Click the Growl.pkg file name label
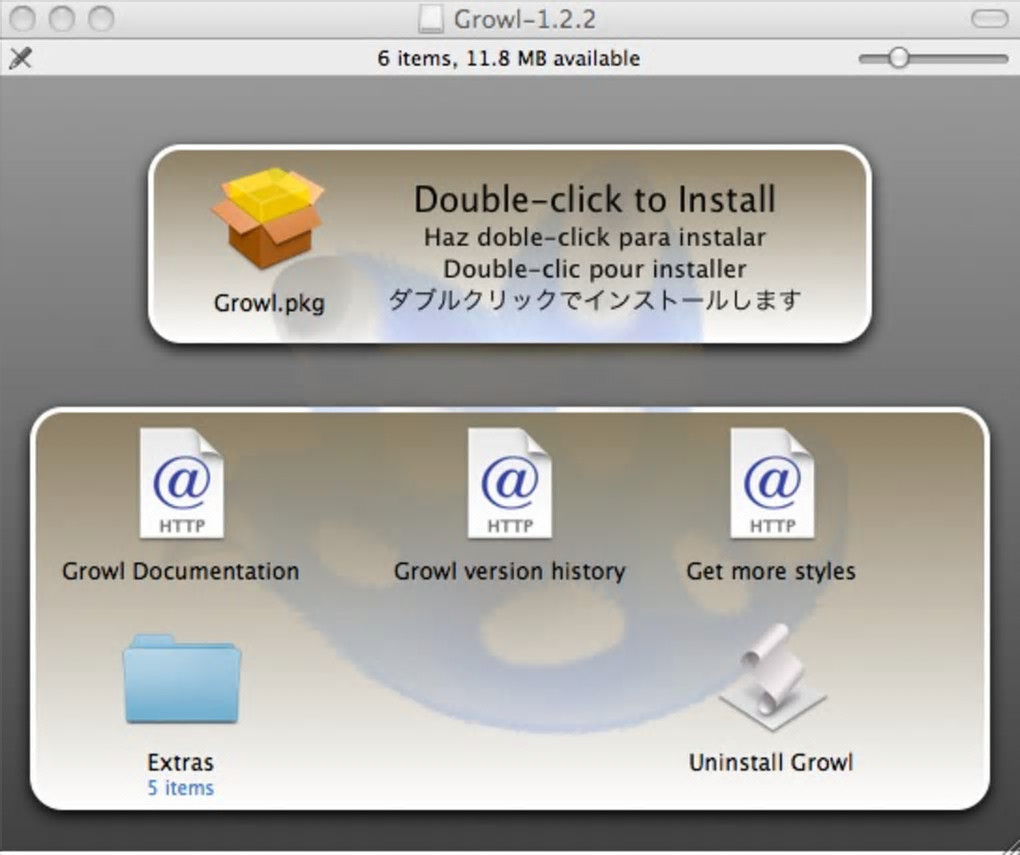 tap(269, 303)
